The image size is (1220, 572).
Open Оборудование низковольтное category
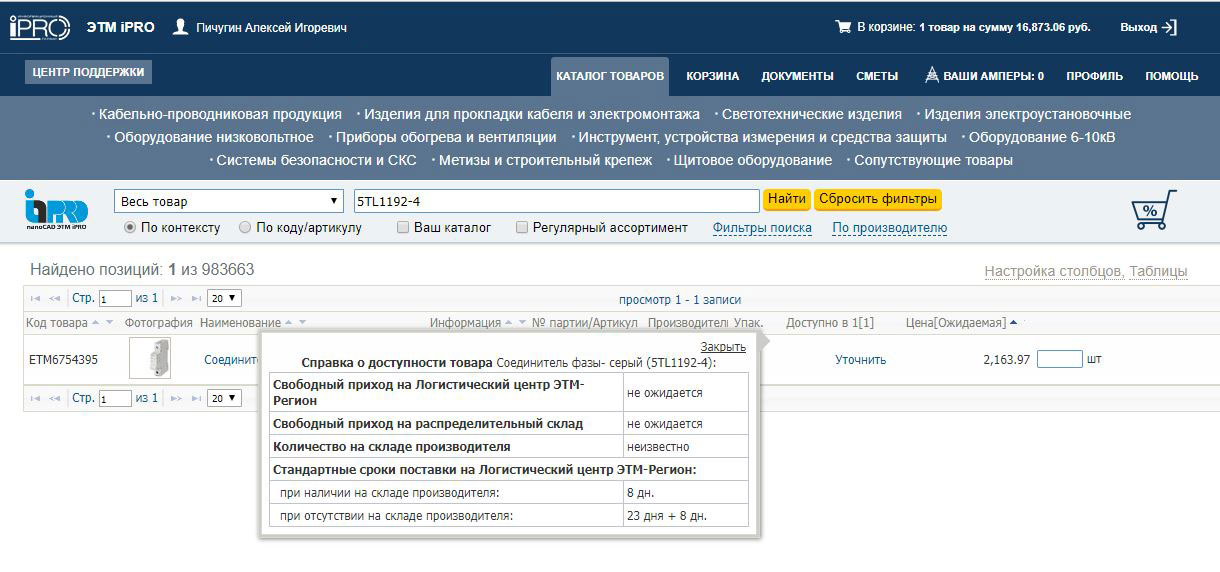214,137
